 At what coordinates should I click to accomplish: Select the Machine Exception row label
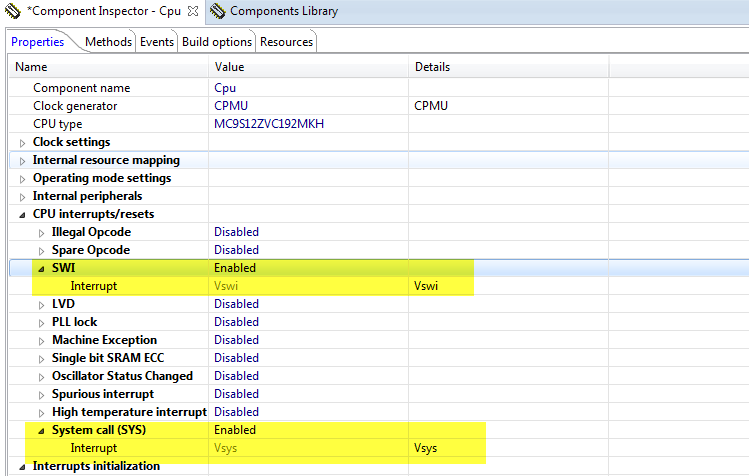click(x=104, y=340)
